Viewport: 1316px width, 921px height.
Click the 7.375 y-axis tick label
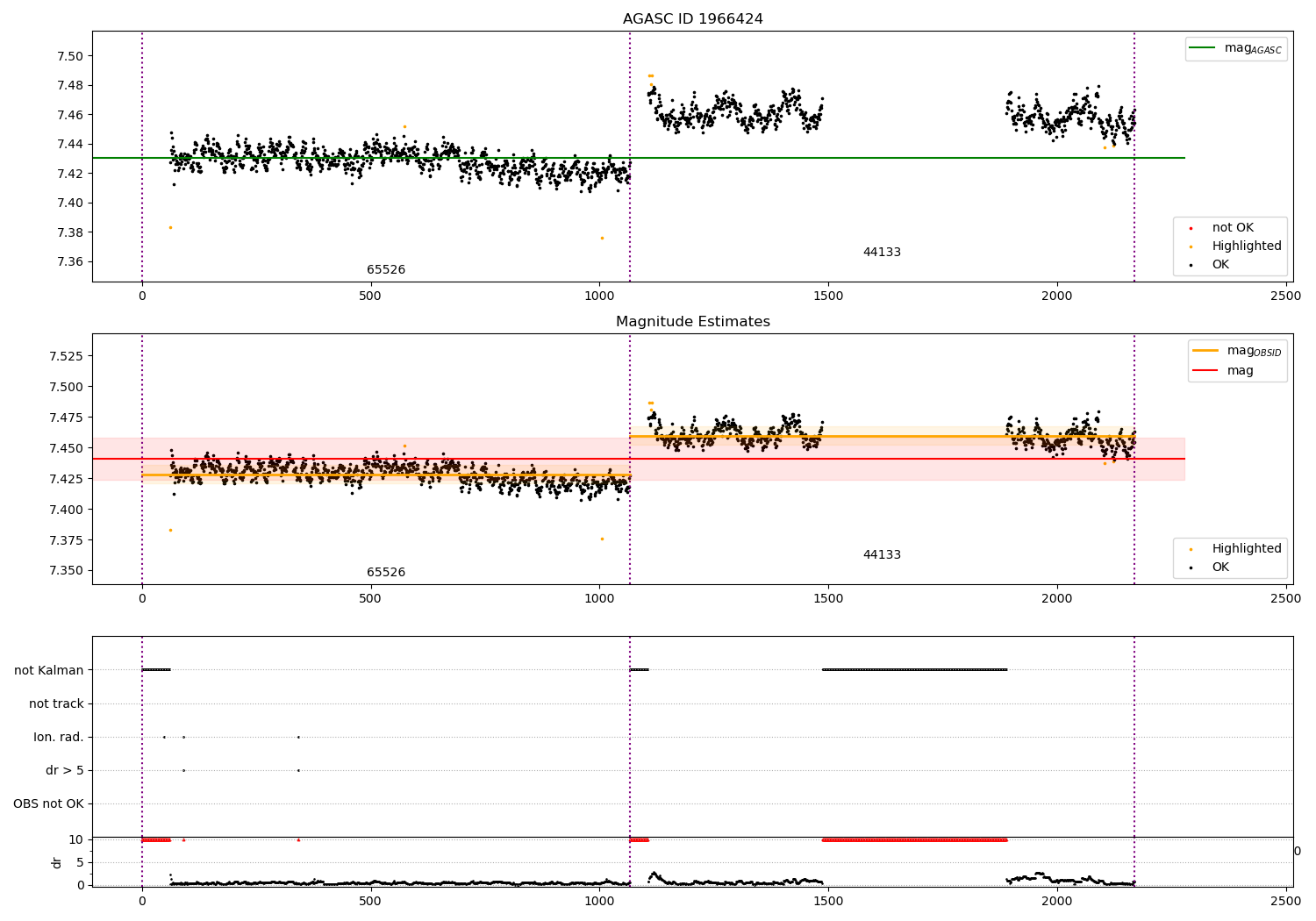pyautogui.click(x=66, y=540)
